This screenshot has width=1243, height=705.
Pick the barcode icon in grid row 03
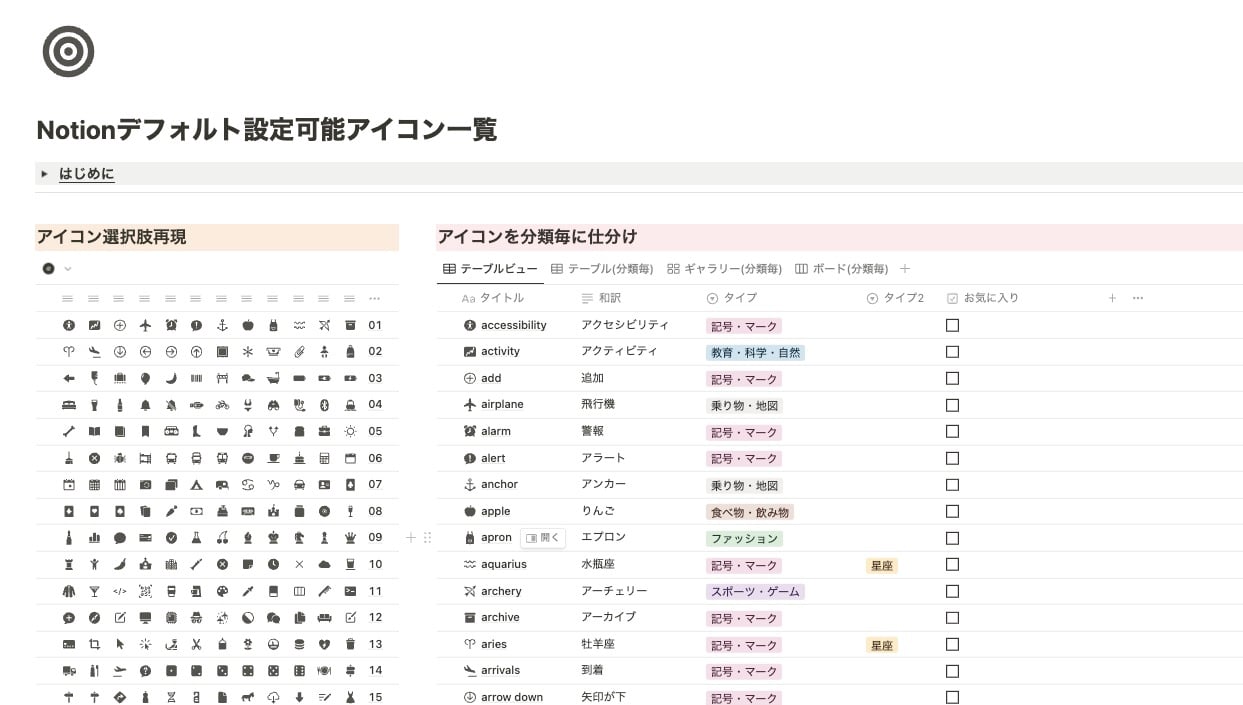[x=197, y=378]
